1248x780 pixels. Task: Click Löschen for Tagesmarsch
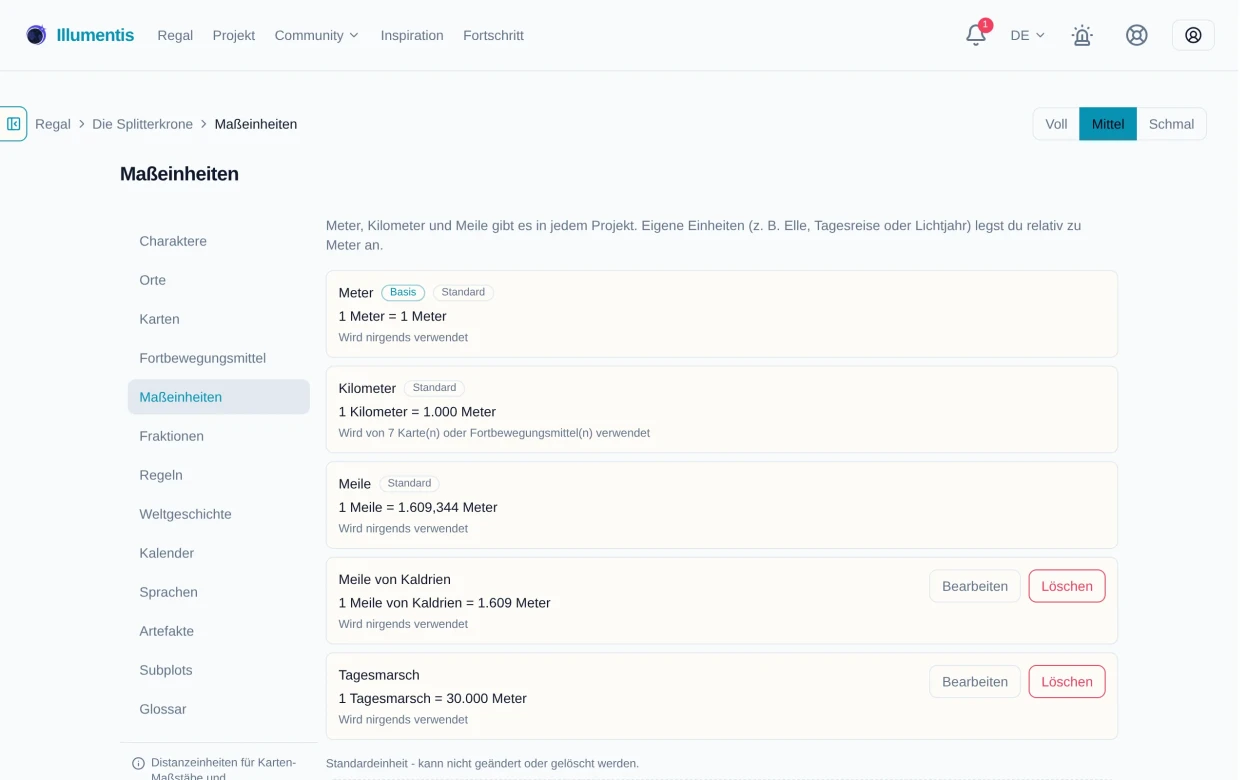[1067, 682]
